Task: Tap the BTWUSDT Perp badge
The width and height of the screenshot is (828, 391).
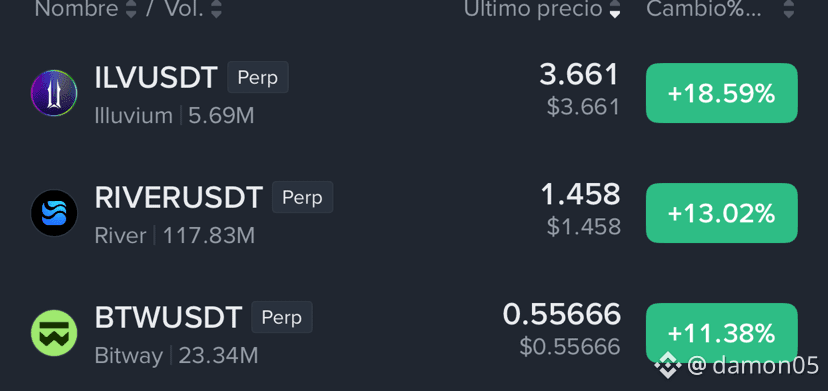Action: pos(282,317)
